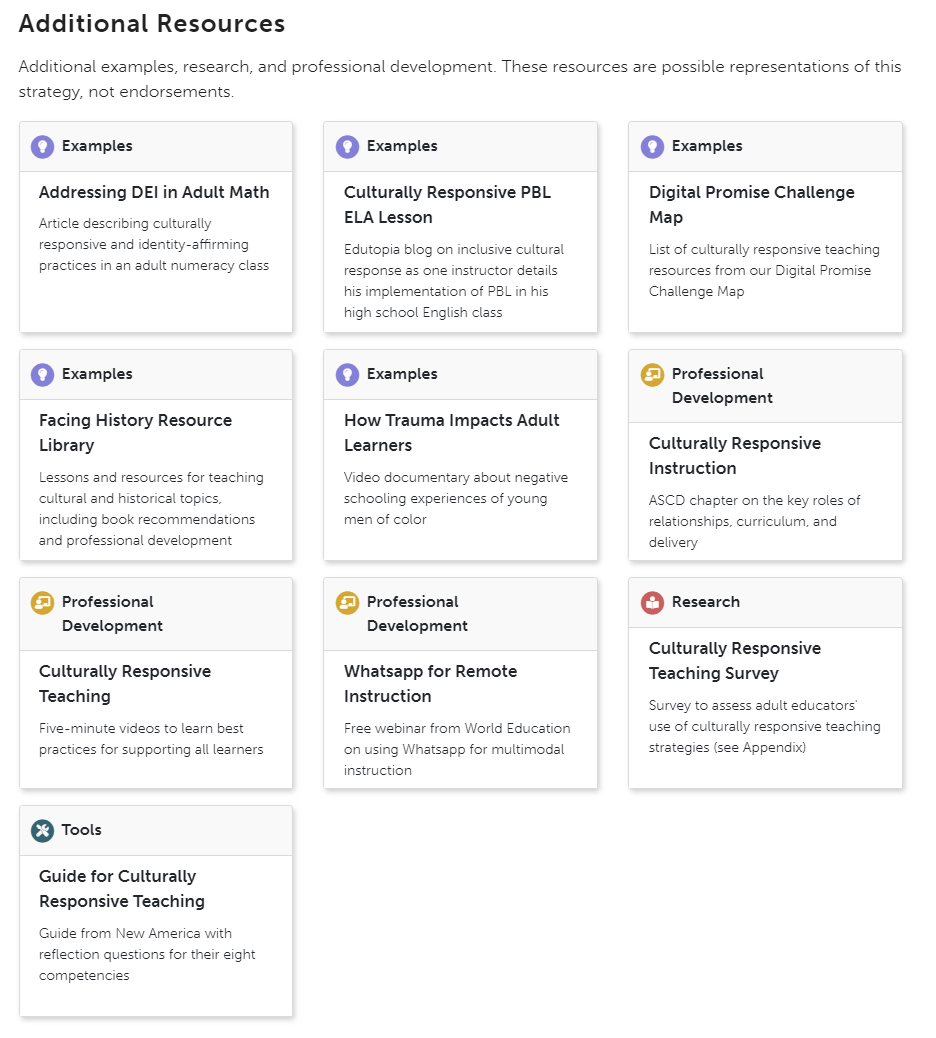
Task: Open Digital Promise Challenge Map resource
Action: tap(751, 204)
